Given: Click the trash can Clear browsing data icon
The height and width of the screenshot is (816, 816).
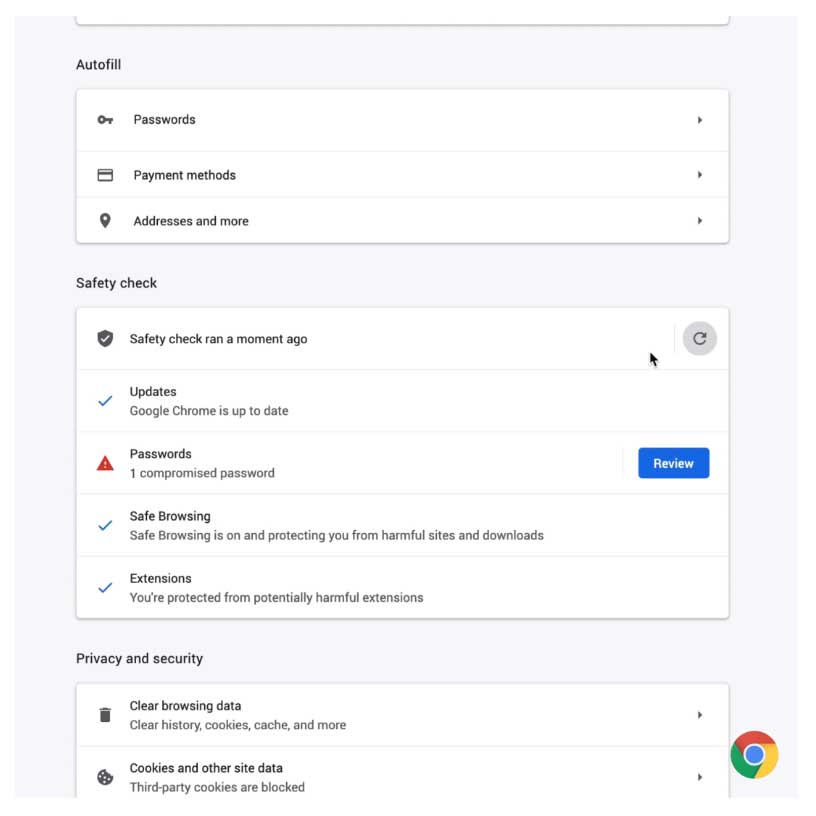Looking at the screenshot, I should pyautogui.click(x=105, y=715).
